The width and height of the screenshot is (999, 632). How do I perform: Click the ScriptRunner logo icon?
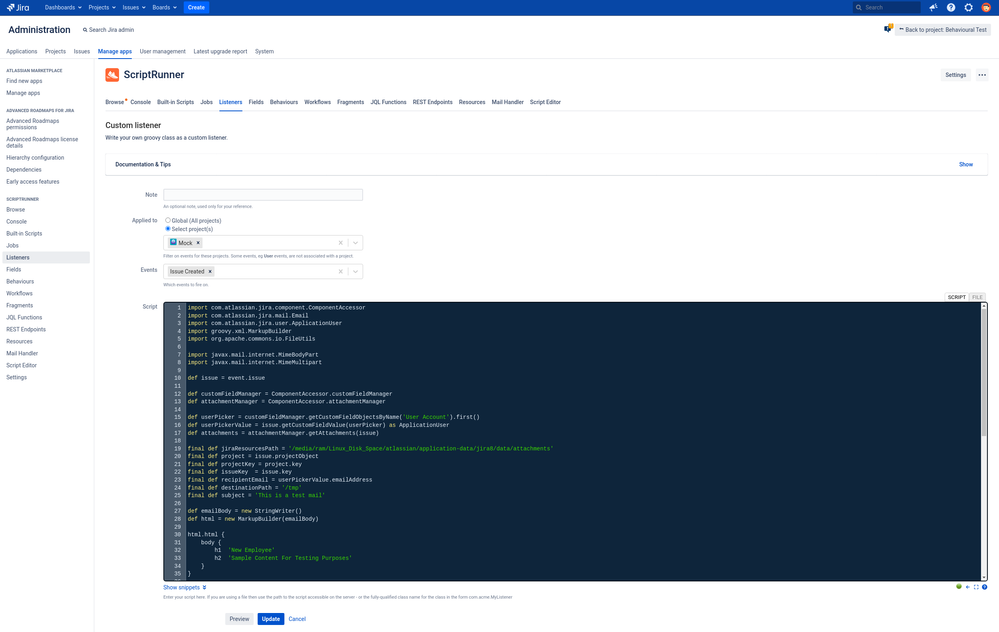(x=112, y=74)
